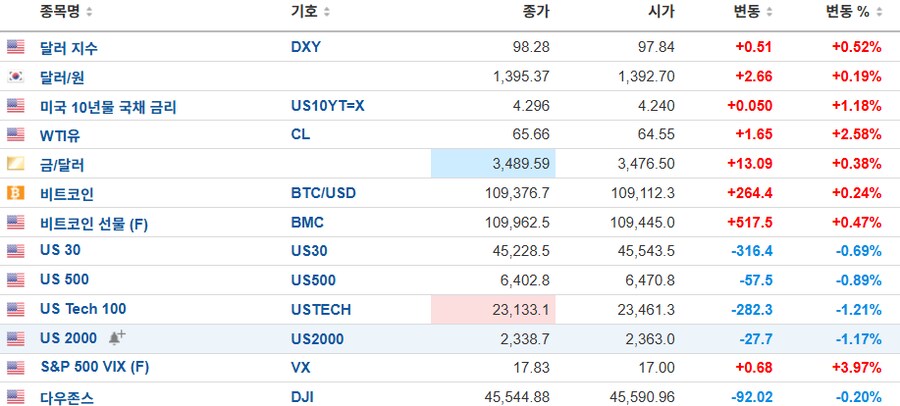
Task: Click the flag icon beside US Tech 100
Action: [15, 310]
